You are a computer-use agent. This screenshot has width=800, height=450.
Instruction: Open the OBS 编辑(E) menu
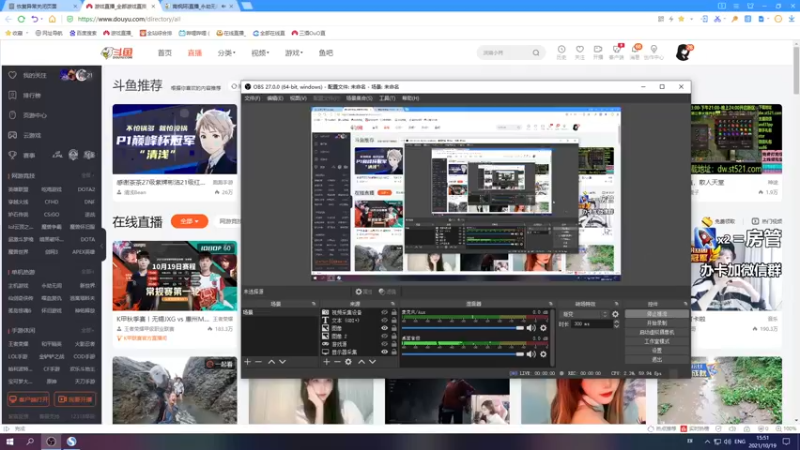[275, 98]
